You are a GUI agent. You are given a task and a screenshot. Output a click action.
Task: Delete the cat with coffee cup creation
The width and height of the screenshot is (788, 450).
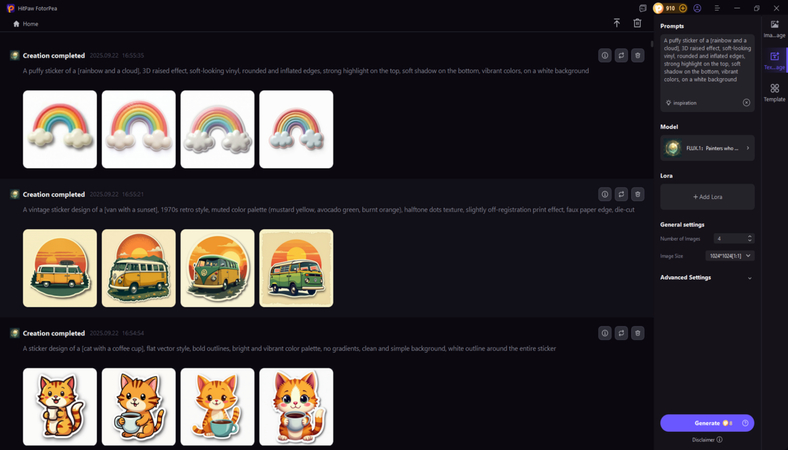(x=638, y=333)
